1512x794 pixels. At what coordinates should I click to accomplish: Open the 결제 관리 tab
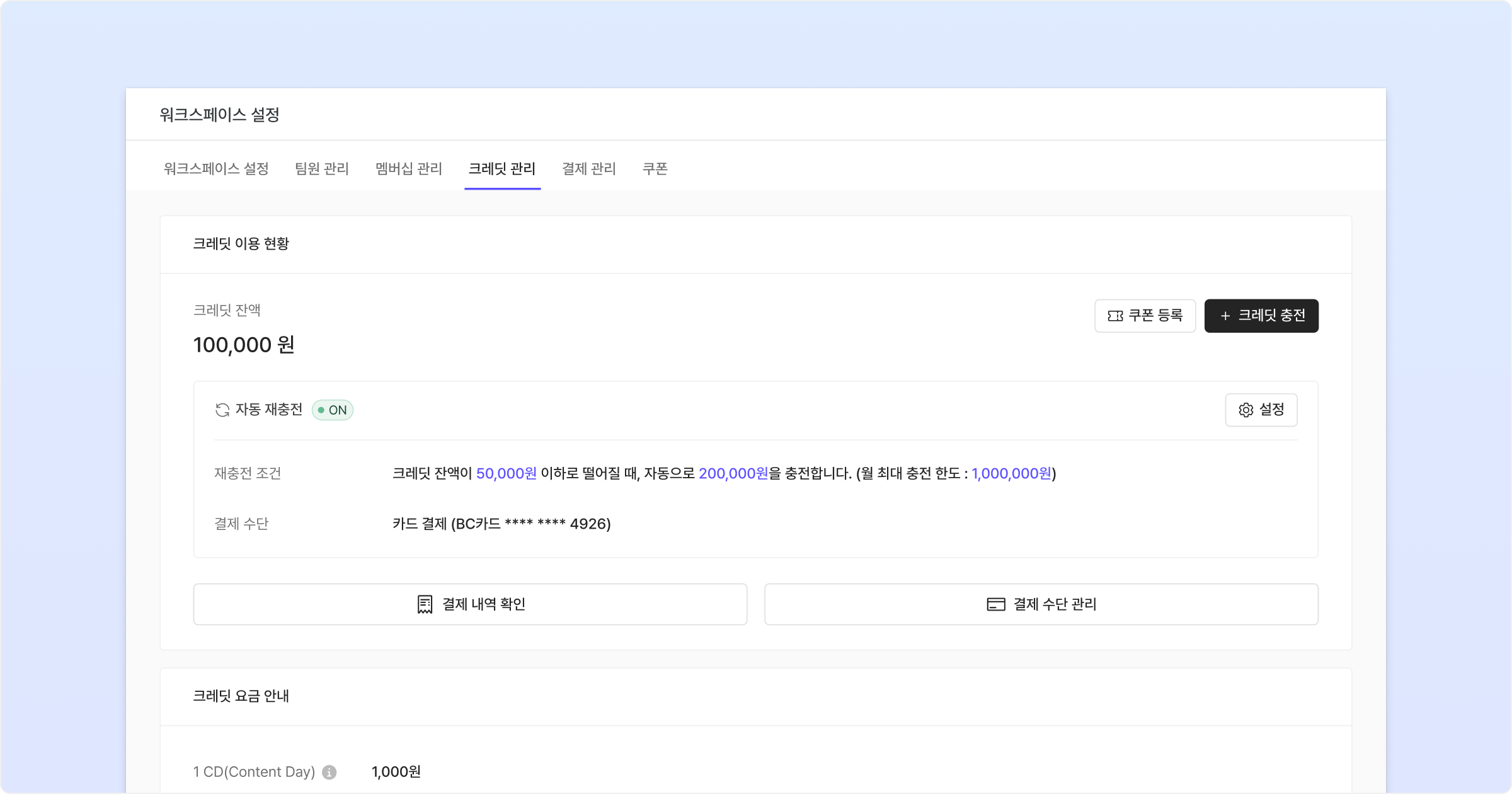pos(589,169)
